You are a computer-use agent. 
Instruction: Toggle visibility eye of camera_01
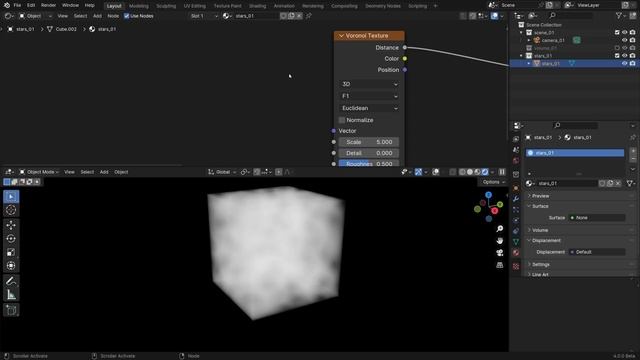[624, 40]
